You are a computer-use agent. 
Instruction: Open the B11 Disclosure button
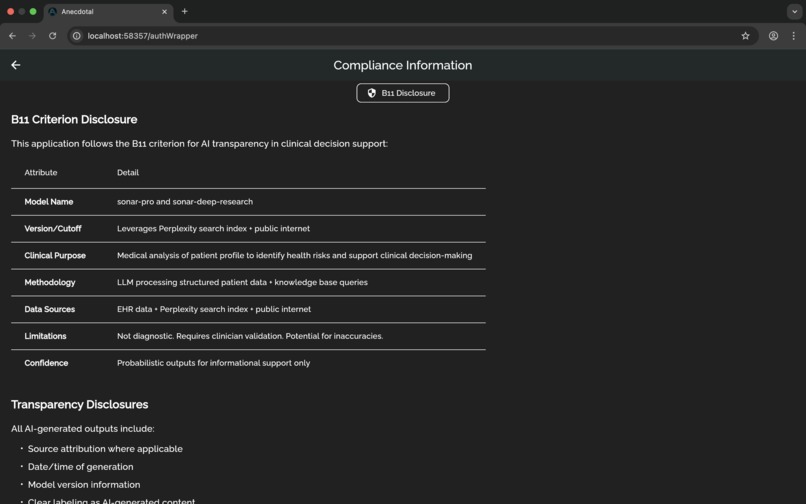(x=402, y=93)
